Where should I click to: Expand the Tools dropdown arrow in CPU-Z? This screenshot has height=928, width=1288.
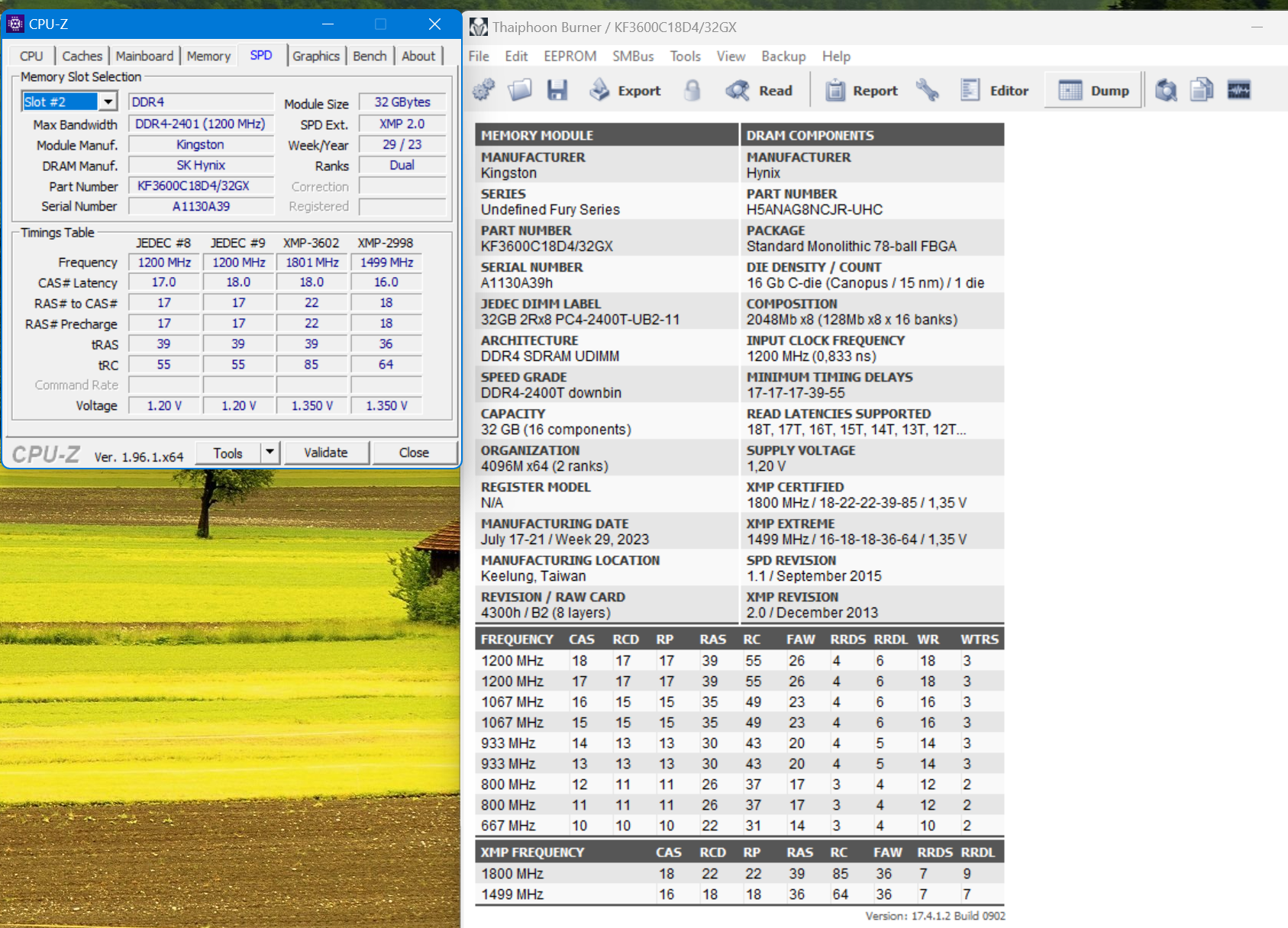tap(270, 452)
